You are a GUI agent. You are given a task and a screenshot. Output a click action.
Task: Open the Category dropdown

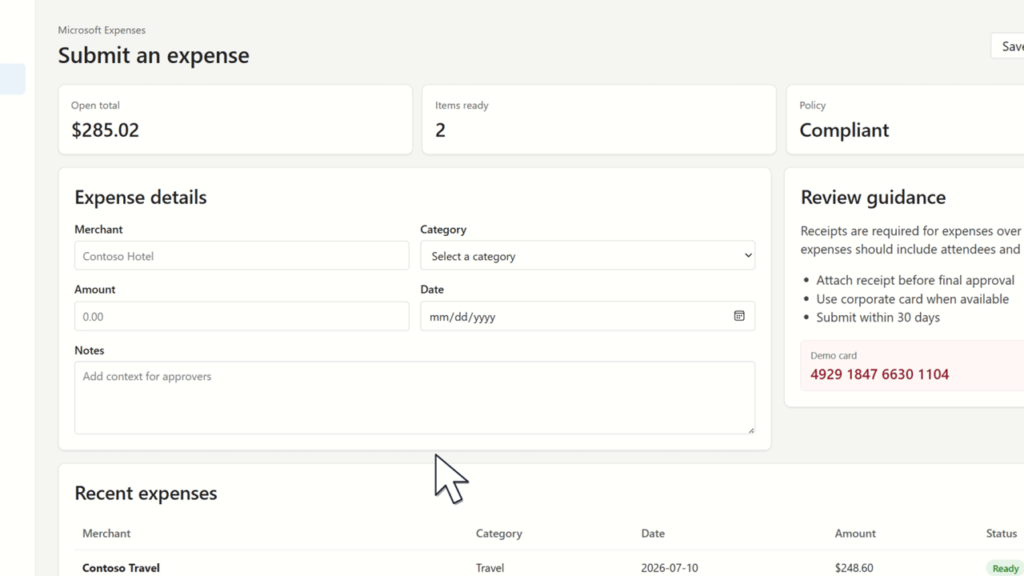pyautogui.click(x=587, y=256)
